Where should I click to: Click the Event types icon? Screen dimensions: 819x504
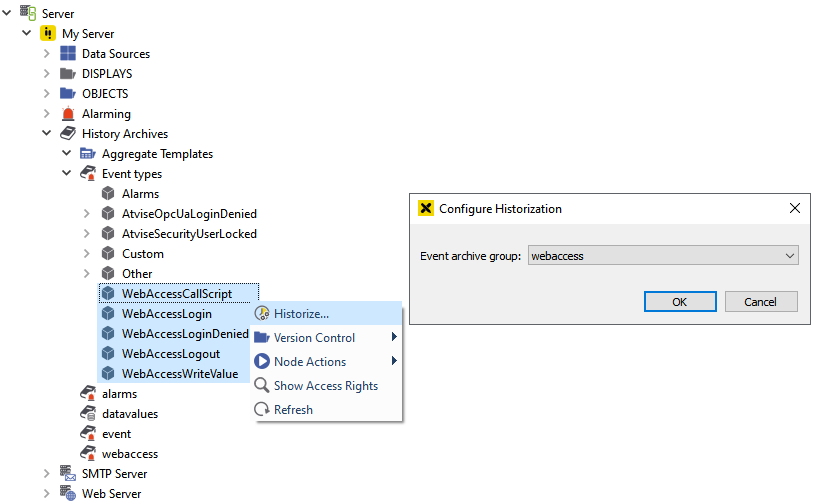pos(88,173)
